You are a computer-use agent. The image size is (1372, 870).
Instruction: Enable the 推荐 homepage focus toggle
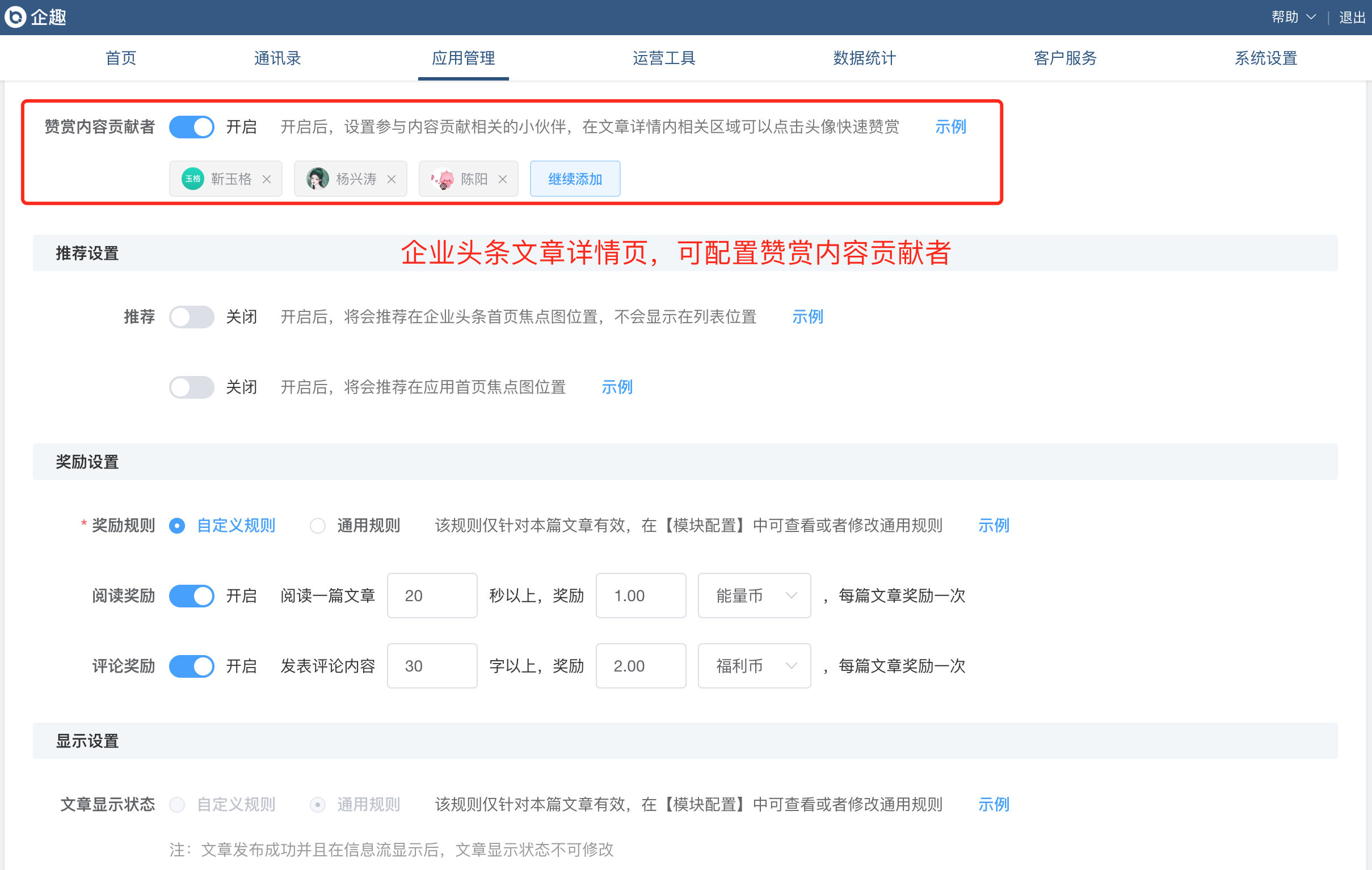click(x=191, y=316)
